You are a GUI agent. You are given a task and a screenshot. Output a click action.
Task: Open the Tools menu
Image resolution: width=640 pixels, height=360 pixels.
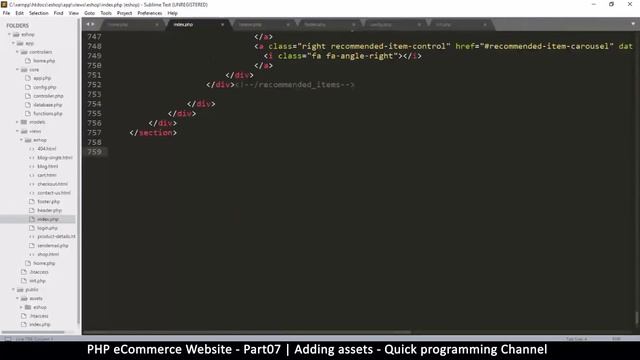coord(106,13)
